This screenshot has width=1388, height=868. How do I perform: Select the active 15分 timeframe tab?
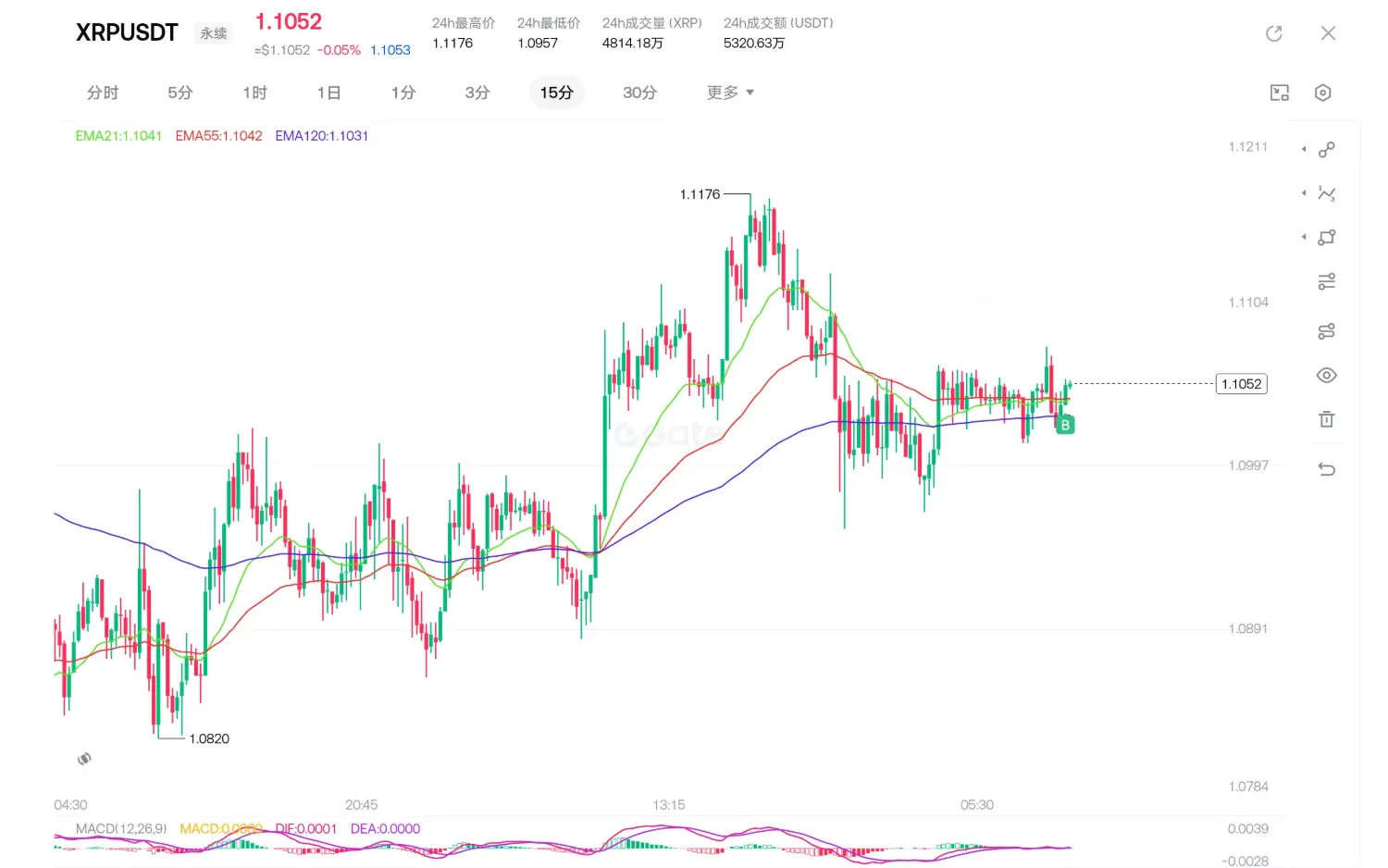[557, 93]
